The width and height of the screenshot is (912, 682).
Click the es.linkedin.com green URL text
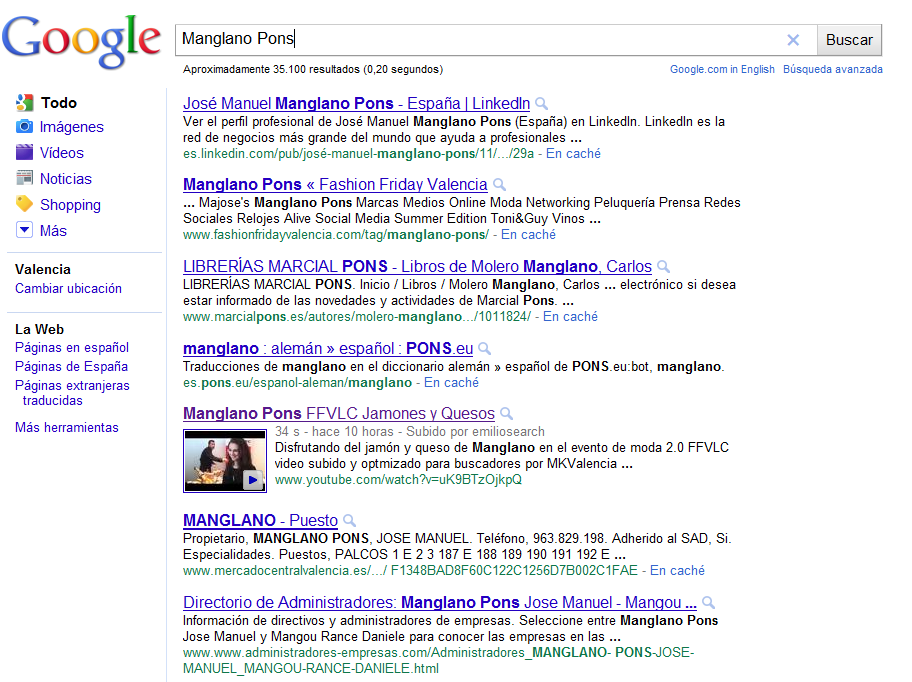pyautogui.click(x=358, y=153)
